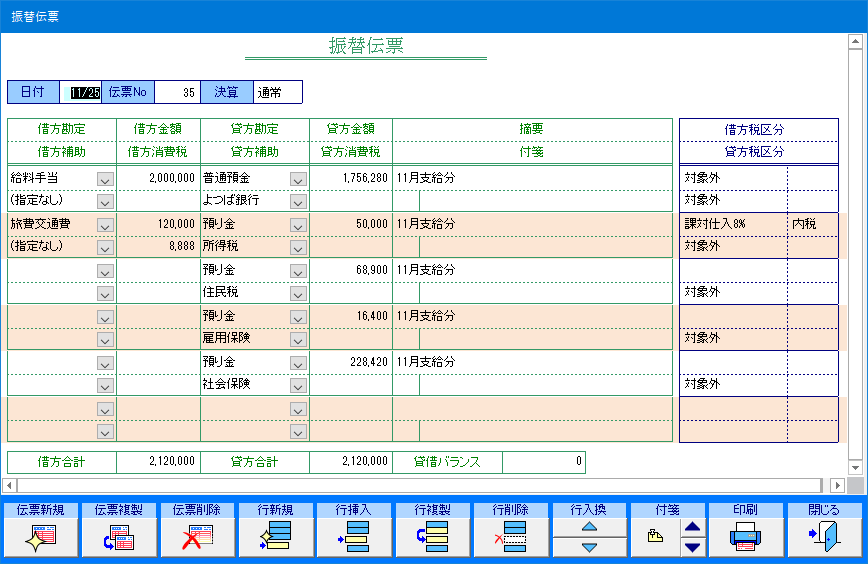The image size is (868, 564).
Task: Click the 借方合計 value 2,120,000
Action: [x=158, y=461]
